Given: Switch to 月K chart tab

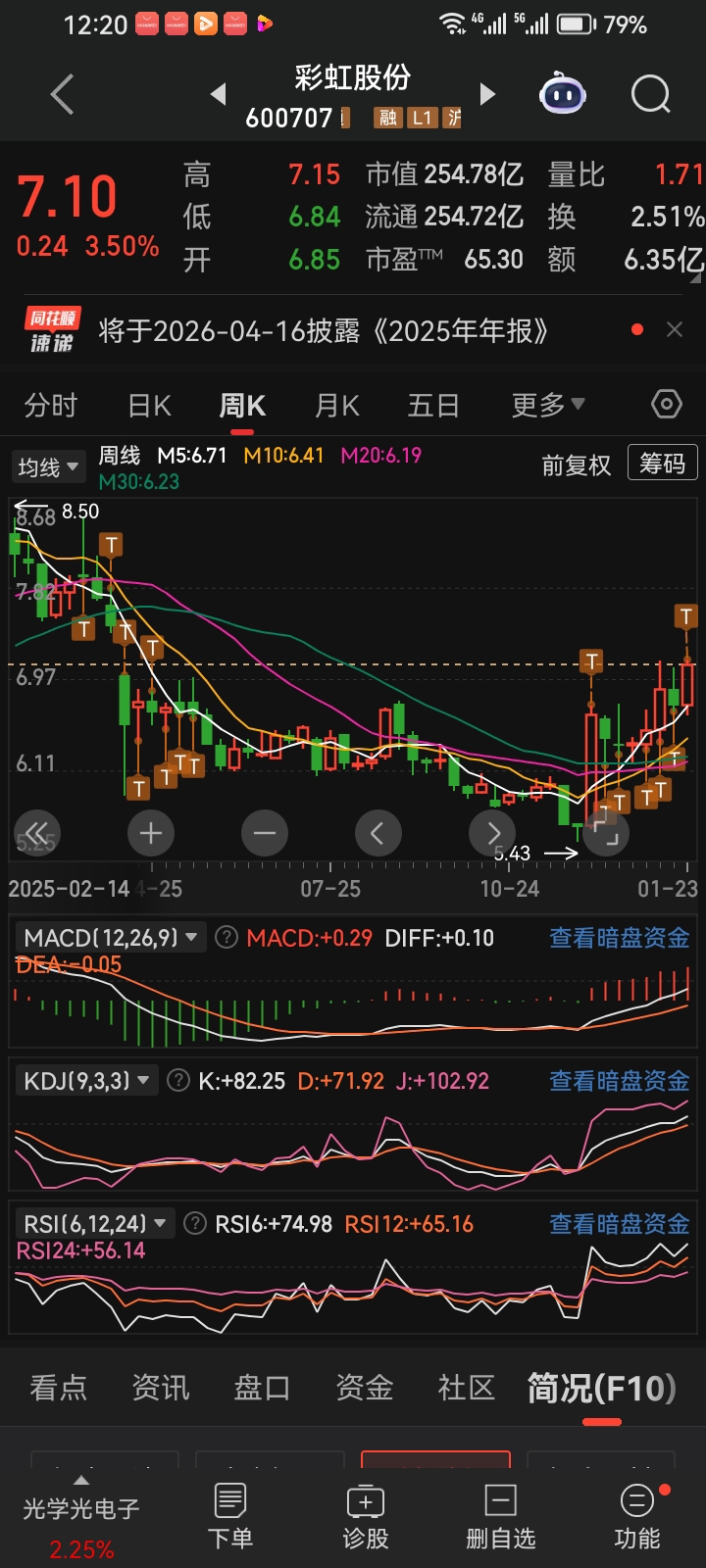Looking at the screenshot, I should pyautogui.click(x=337, y=405).
